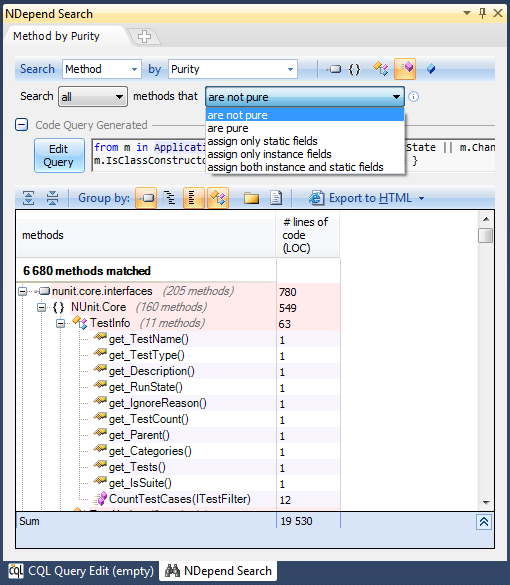Select the get_IgnoreReason() method
Image resolution: width=510 pixels, height=585 pixels.
pos(157,403)
